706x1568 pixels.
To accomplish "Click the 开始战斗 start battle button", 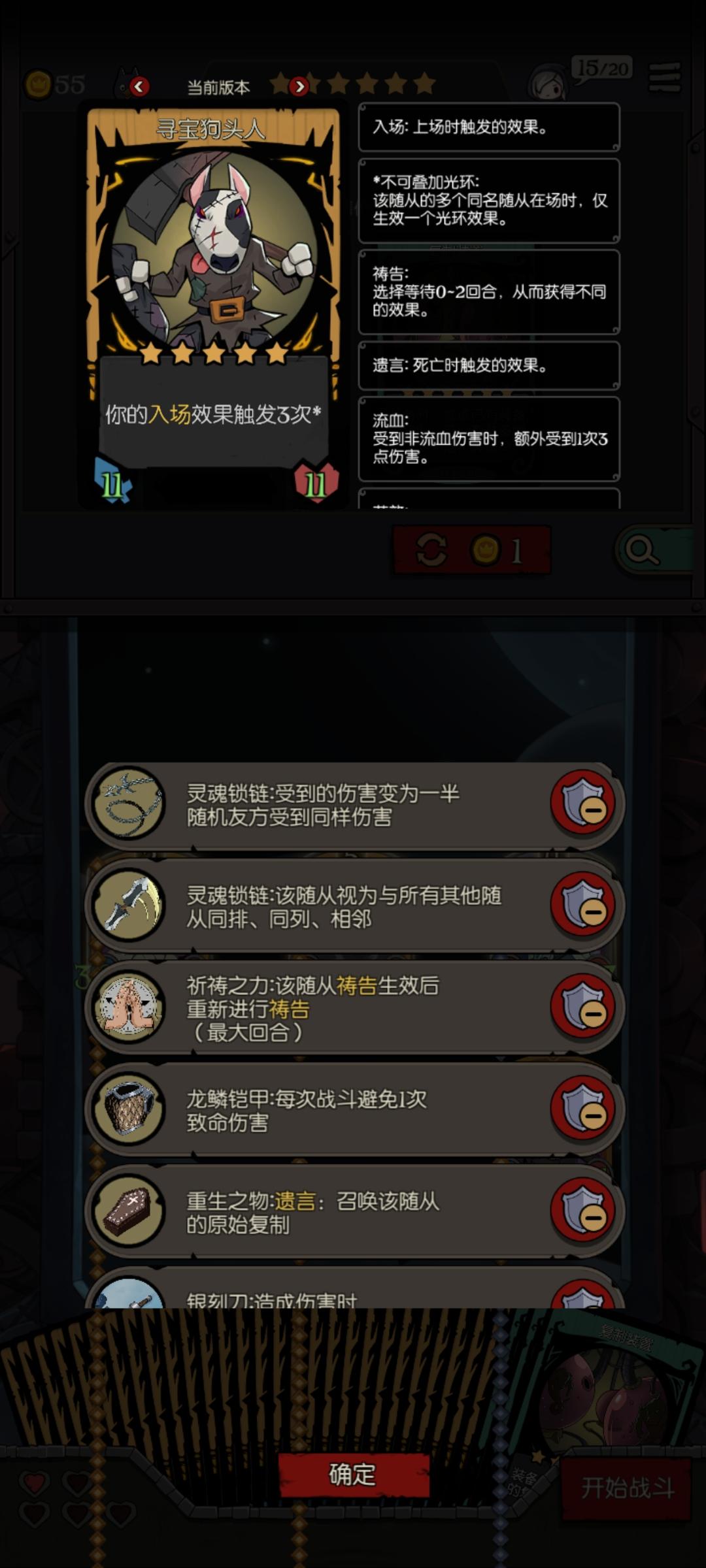I will point(627,1488).
